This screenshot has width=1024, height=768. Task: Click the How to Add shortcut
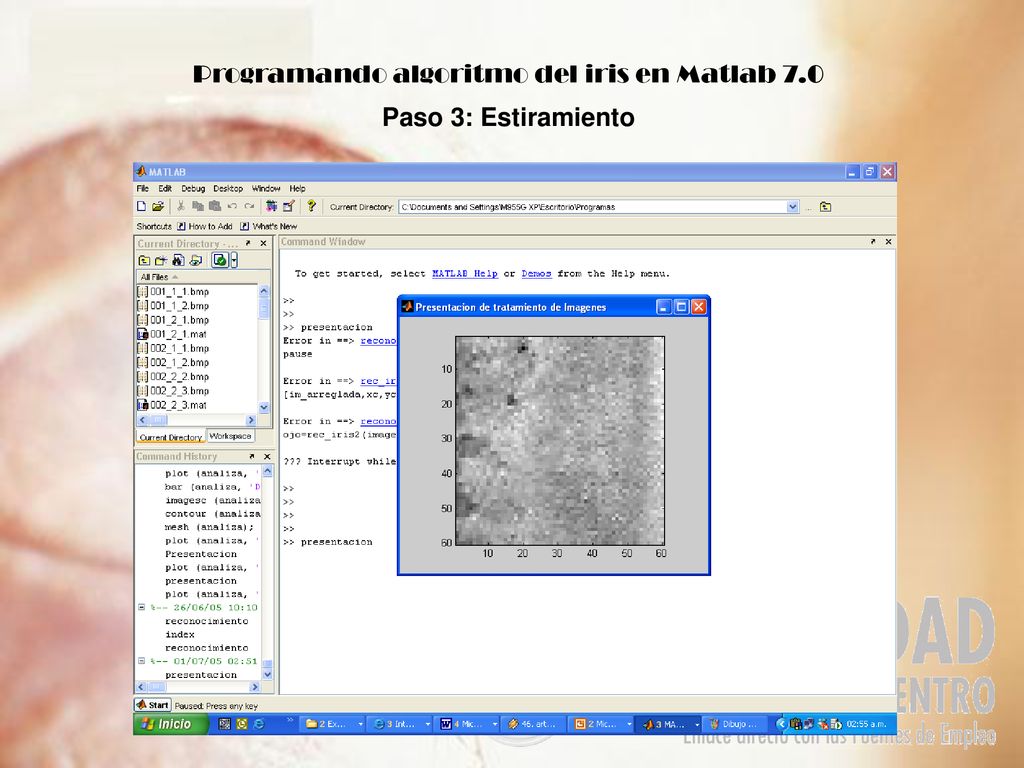pos(204,226)
